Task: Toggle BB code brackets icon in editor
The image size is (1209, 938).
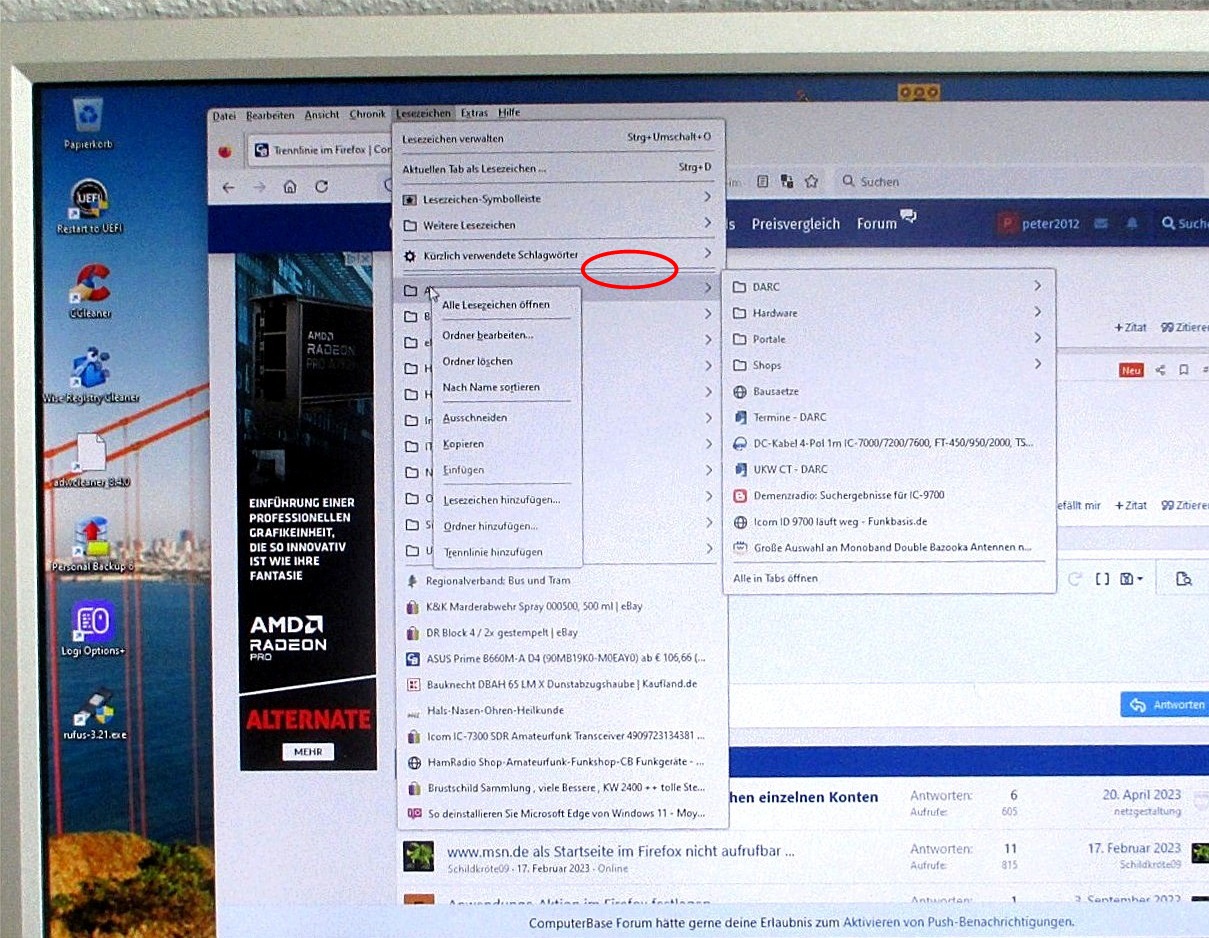Action: 1102,578
